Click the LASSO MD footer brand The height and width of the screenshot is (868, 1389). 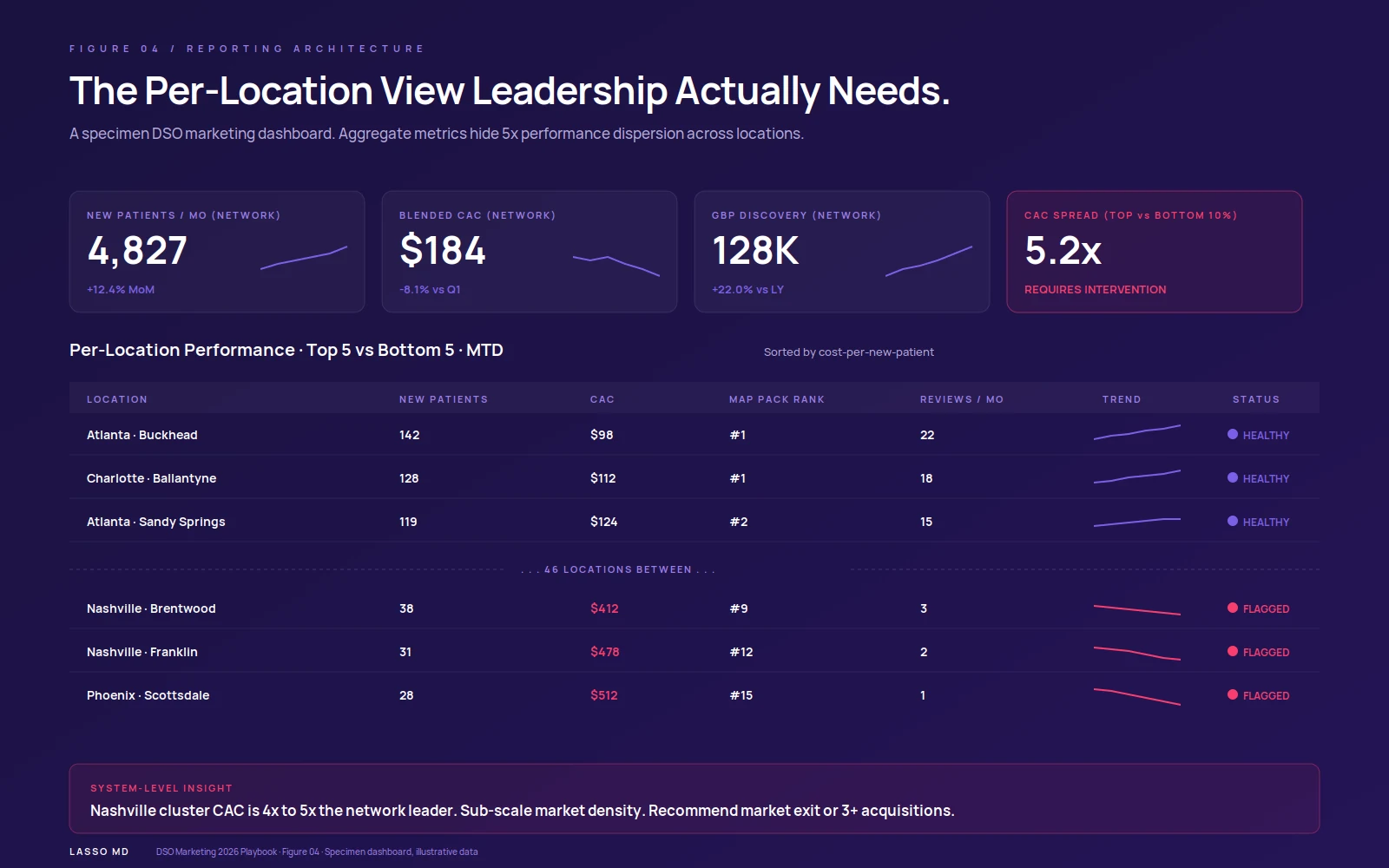[99, 852]
